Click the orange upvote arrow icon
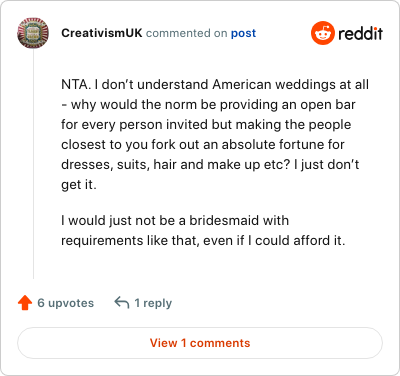Image resolution: width=400 pixels, height=376 pixels. pos(25,303)
